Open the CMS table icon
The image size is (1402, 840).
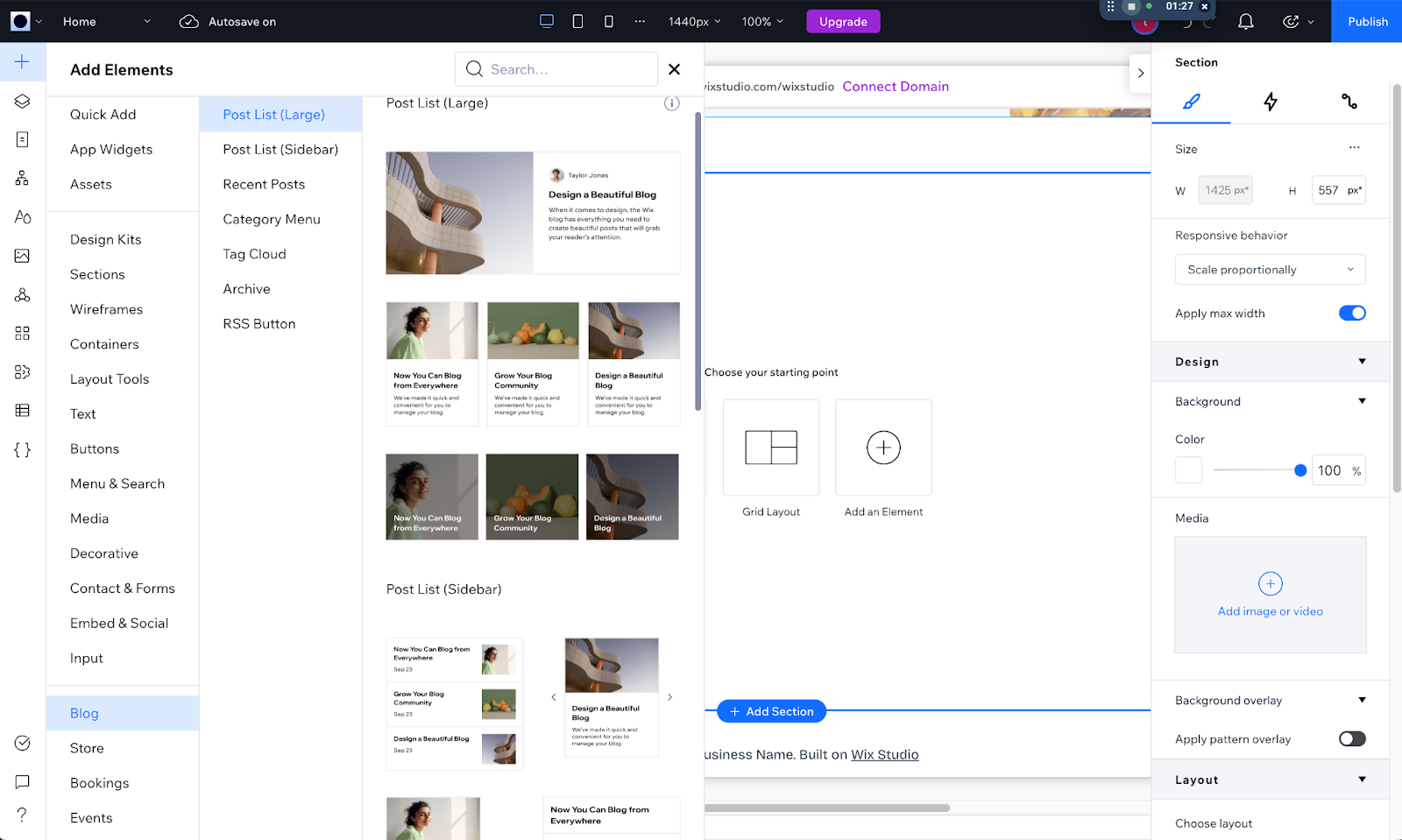(22, 410)
